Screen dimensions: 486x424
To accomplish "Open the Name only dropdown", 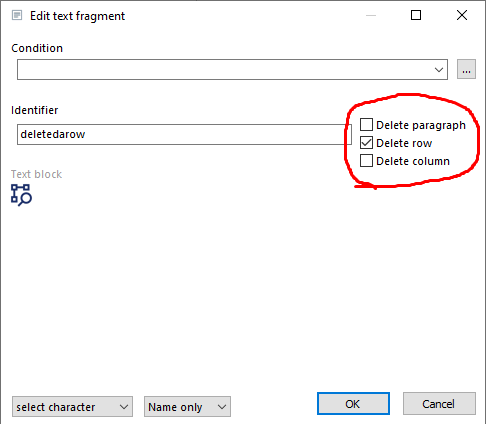I will tap(187, 407).
